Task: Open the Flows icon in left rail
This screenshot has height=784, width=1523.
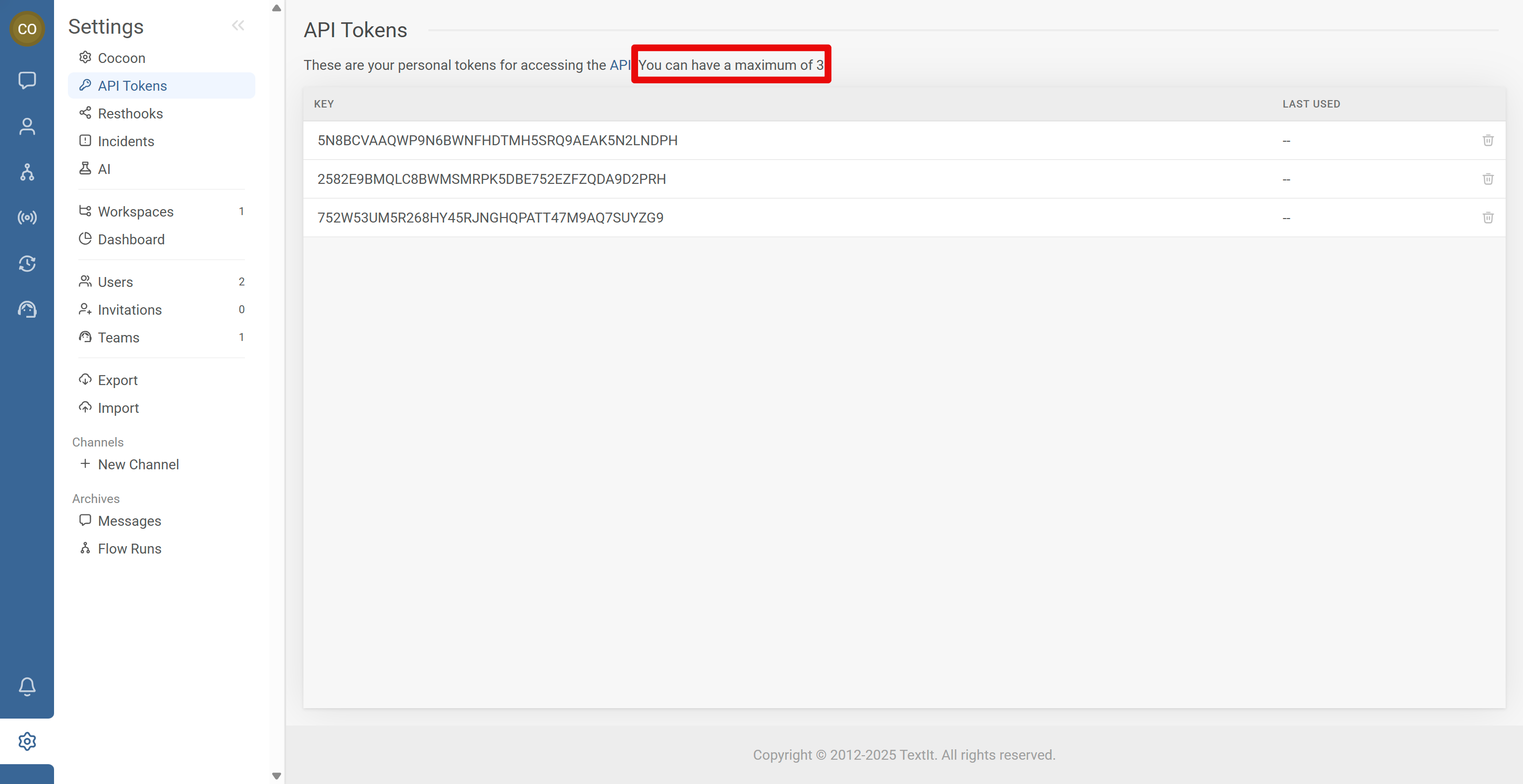Action: coord(27,172)
